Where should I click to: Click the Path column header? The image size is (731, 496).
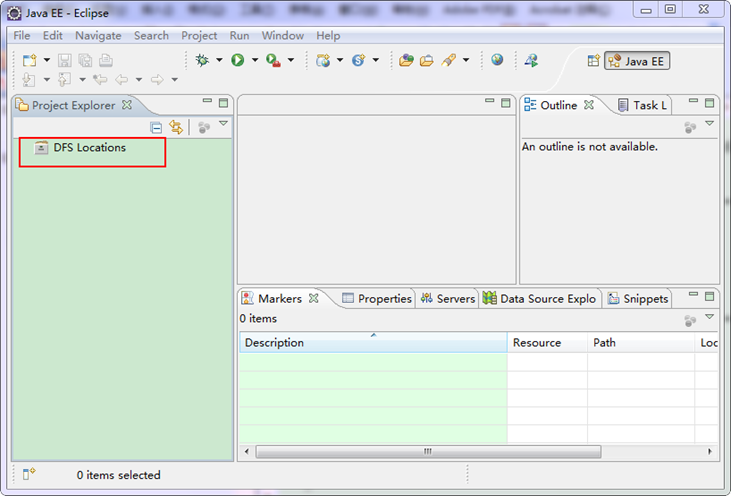641,343
